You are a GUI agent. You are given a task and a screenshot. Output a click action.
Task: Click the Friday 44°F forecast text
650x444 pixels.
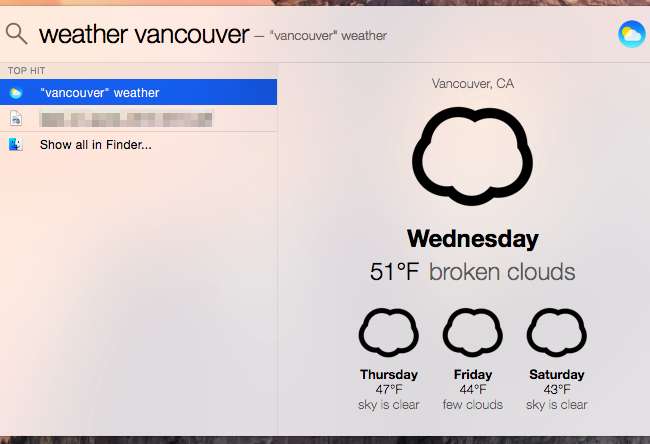pyautogui.click(x=473, y=390)
